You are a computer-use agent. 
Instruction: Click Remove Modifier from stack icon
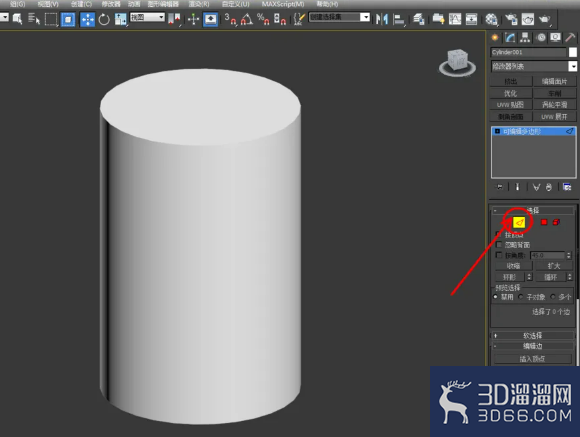tap(549, 187)
